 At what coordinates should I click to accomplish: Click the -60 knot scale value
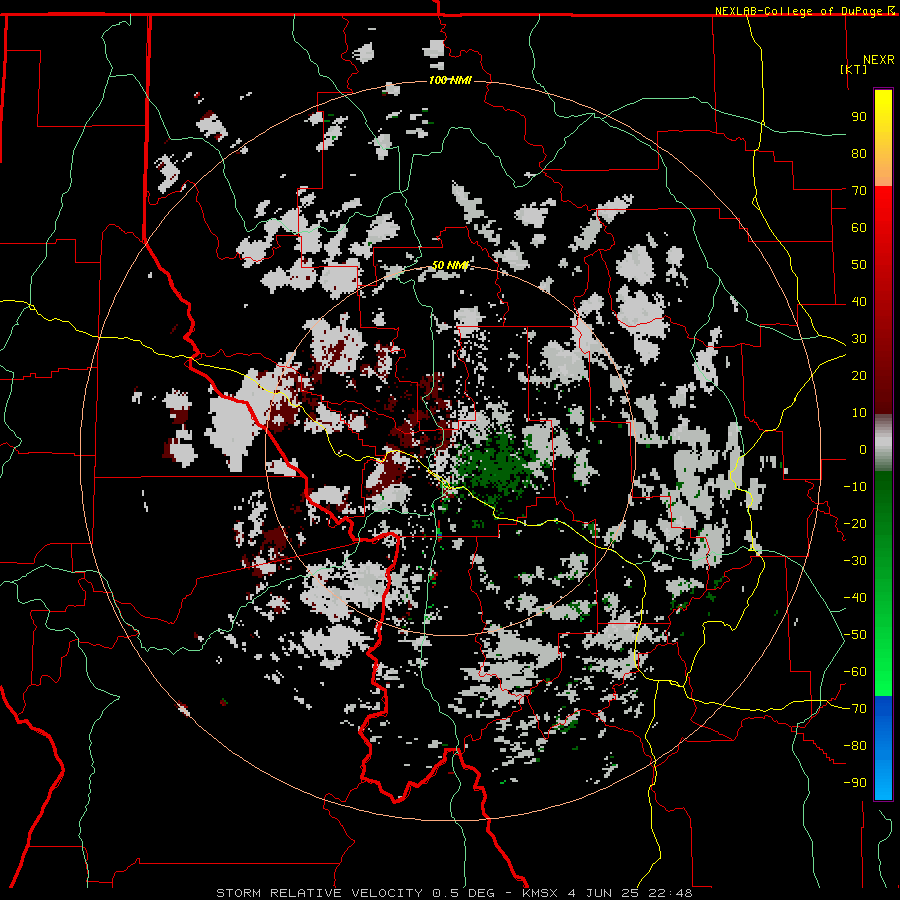click(855, 672)
